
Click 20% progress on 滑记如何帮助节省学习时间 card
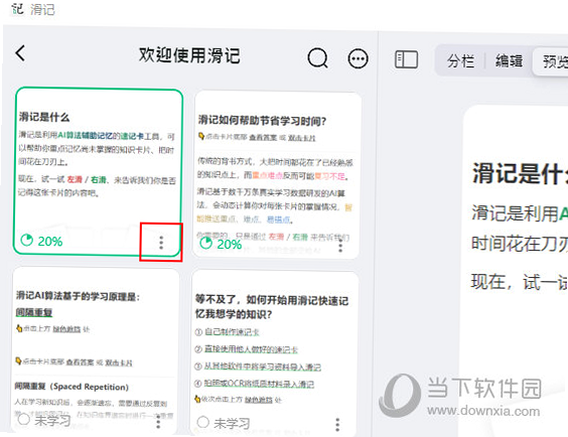click(221, 244)
